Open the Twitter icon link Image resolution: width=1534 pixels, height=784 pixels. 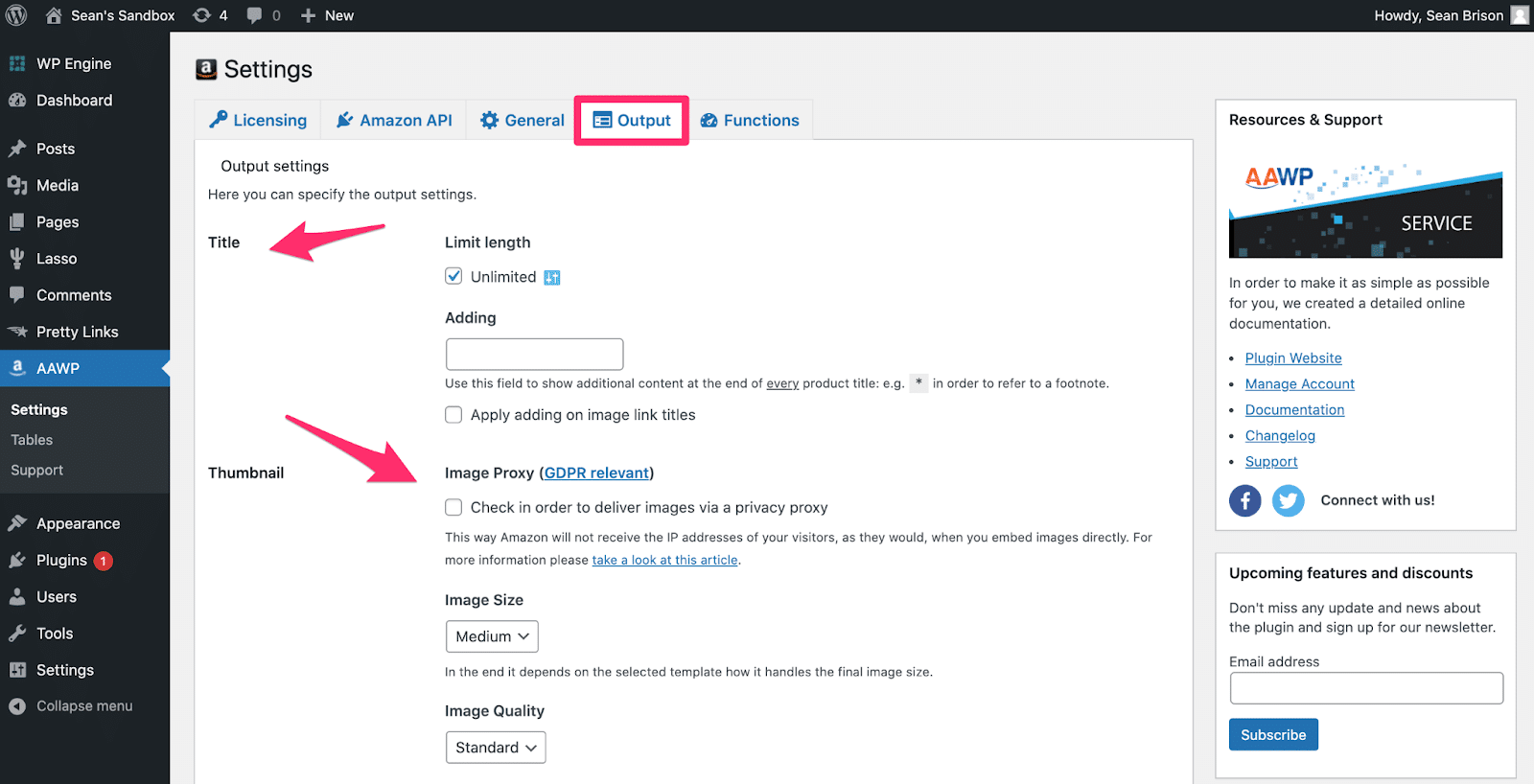[x=1288, y=500]
